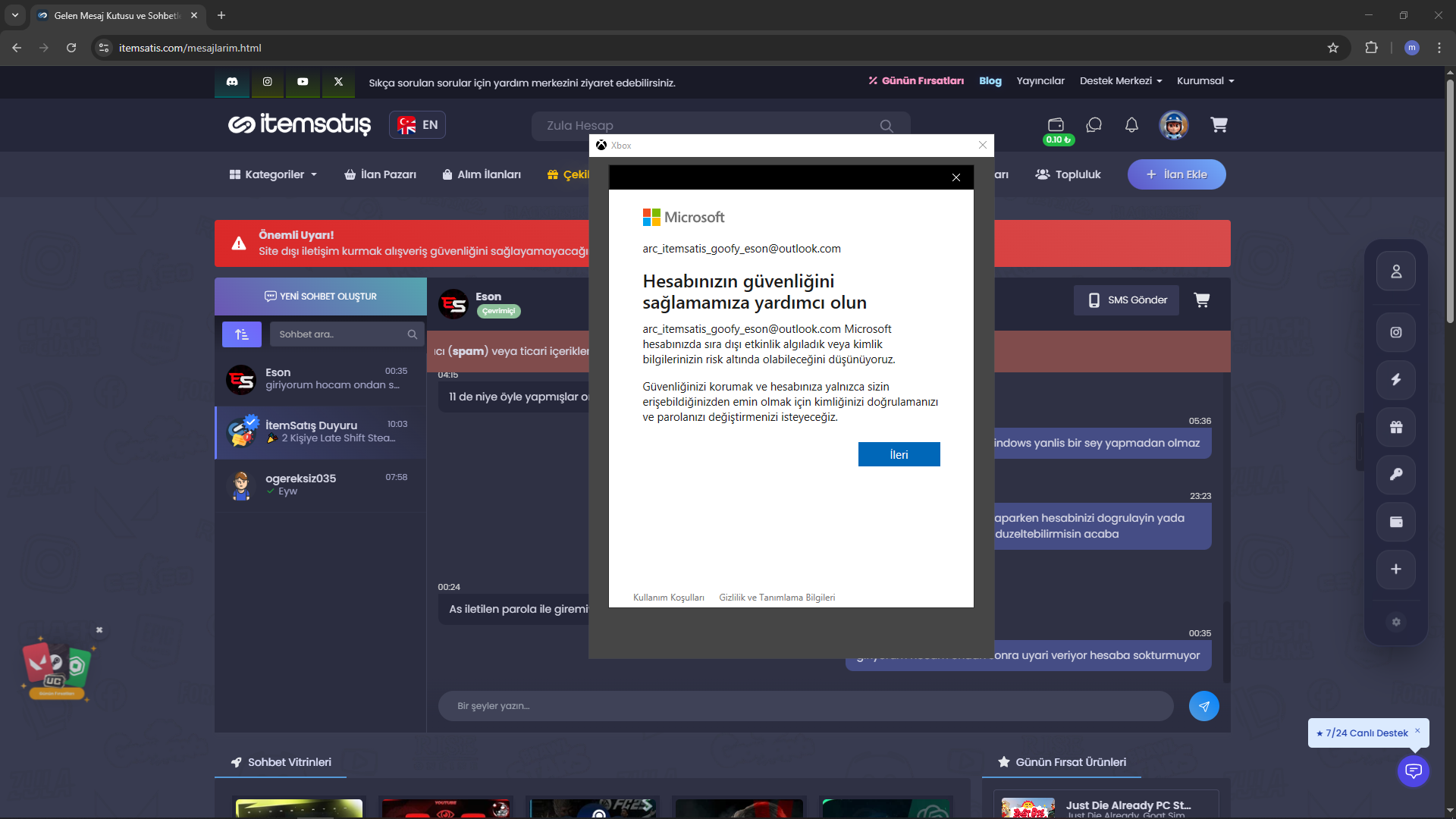Bookmark this page with star icon
The height and width of the screenshot is (819, 1456).
click(x=1333, y=48)
